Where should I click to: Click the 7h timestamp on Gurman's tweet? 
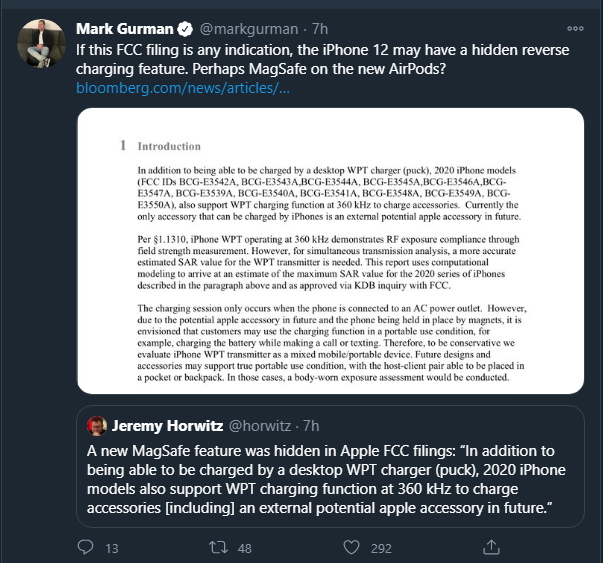pos(320,29)
